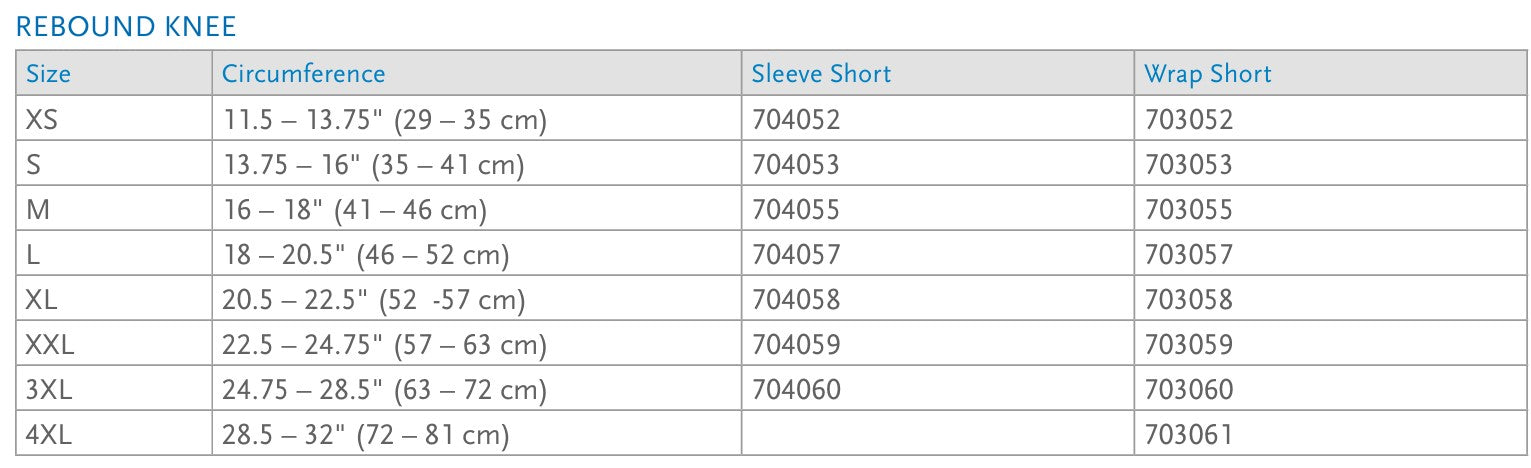This screenshot has width=1531, height=468.
Task: Click the Circumference column header
Action: (x=303, y=74)
